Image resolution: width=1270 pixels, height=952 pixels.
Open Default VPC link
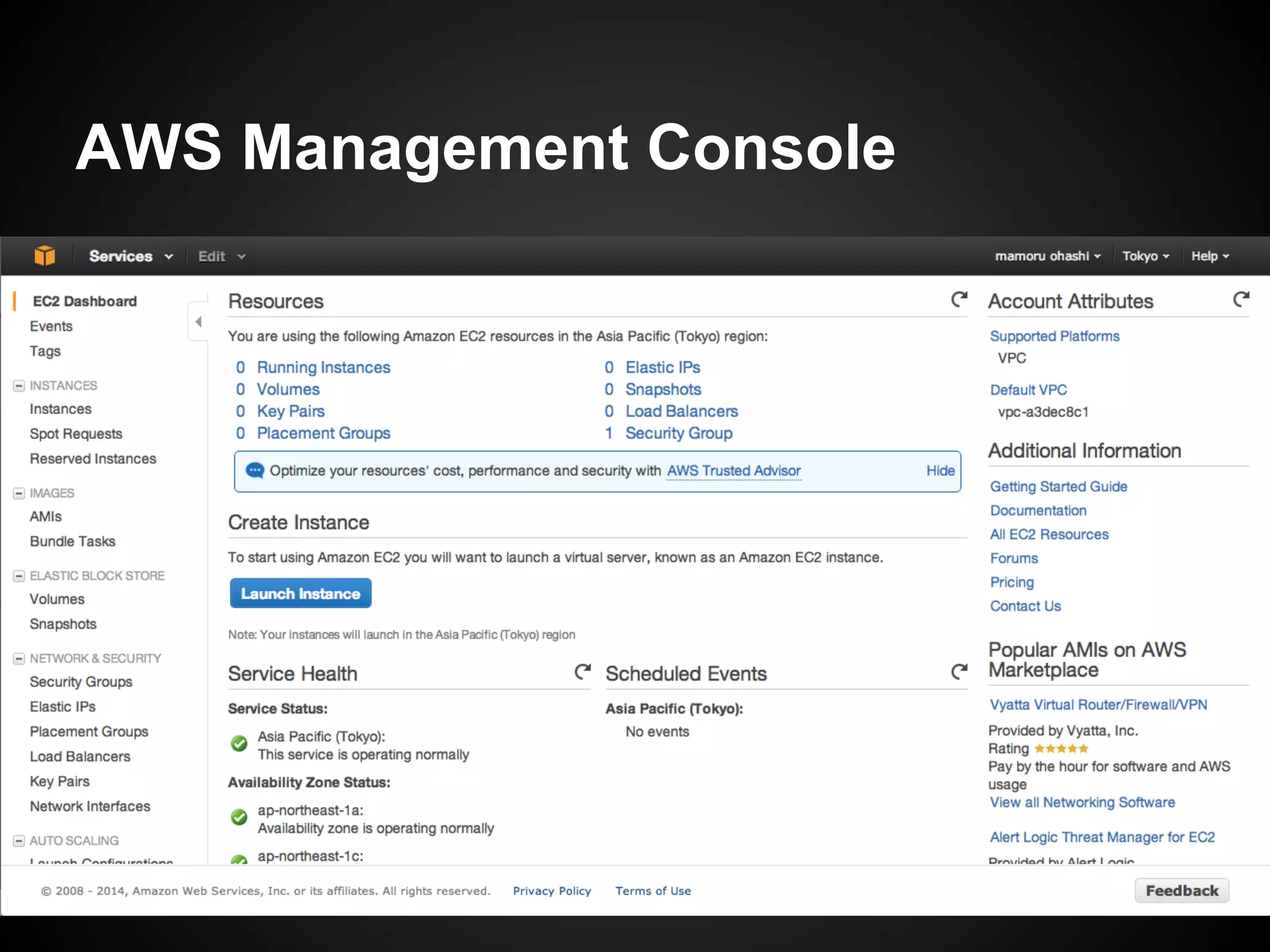1028,390
